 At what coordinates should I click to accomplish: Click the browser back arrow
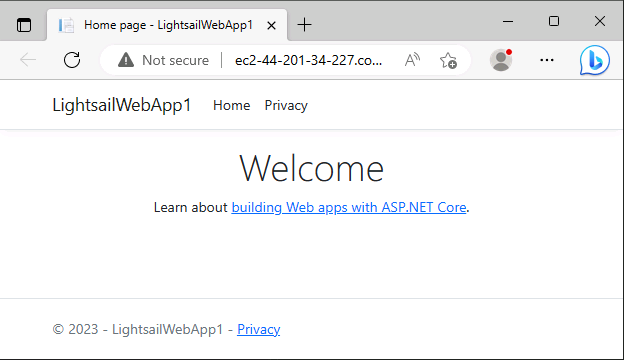[x=28, y=60]
